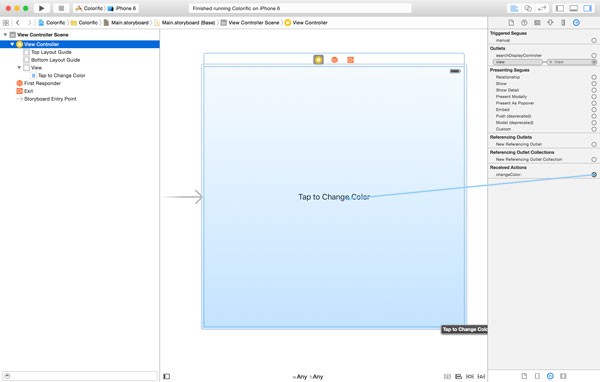Open the Any Any size class selector

coord(308,377)
